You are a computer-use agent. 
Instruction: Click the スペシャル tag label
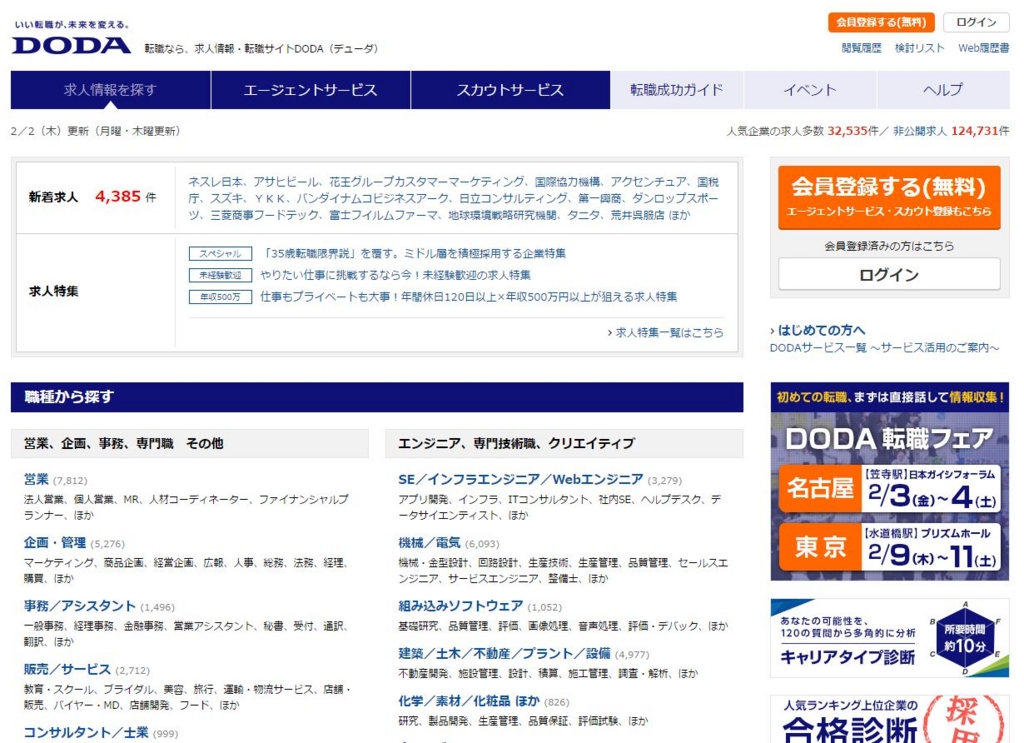220,253
